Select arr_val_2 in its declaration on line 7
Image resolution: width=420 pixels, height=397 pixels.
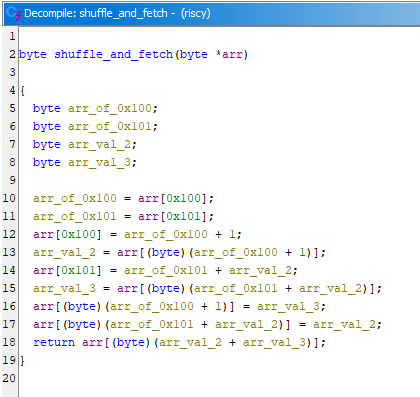pos(99,144)
